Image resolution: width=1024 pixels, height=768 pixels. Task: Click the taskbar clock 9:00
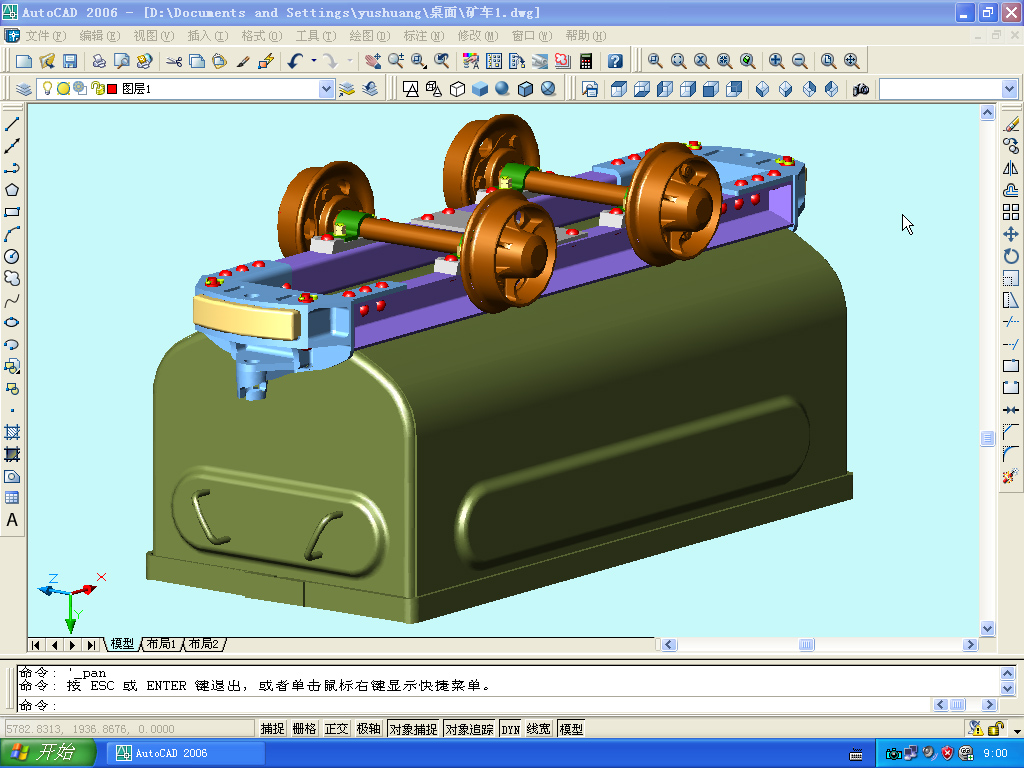tap(995, 753)
